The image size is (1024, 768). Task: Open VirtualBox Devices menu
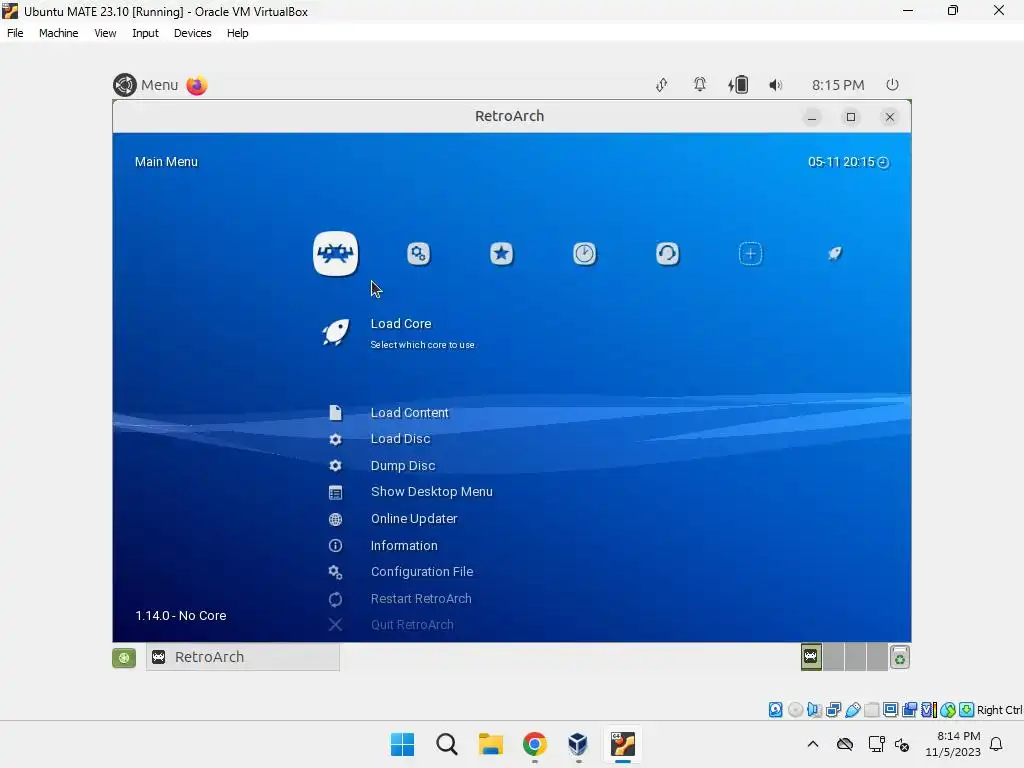click(x=193, y=33)
